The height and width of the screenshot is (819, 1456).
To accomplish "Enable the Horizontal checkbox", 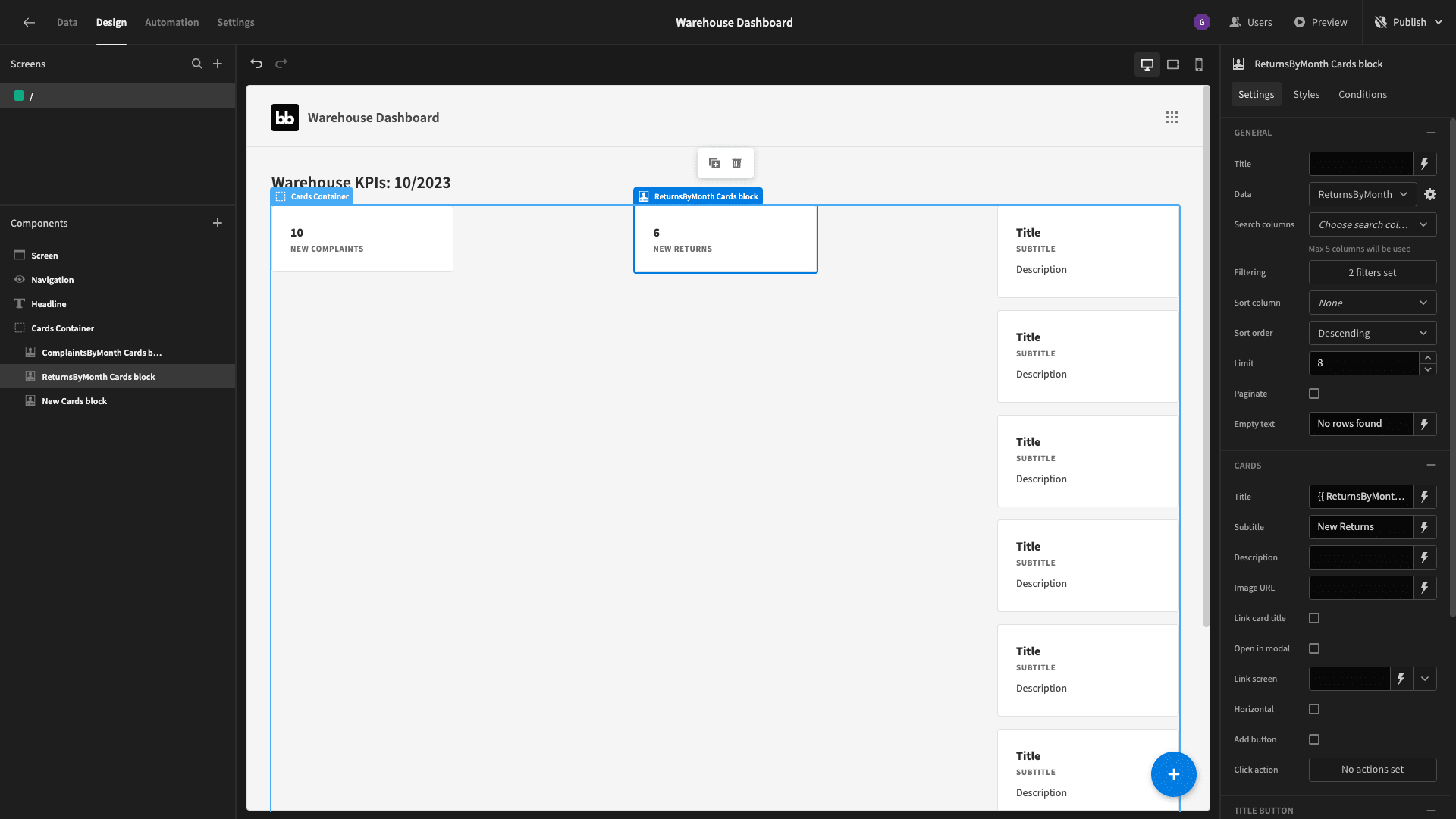I will [1314, 709].
